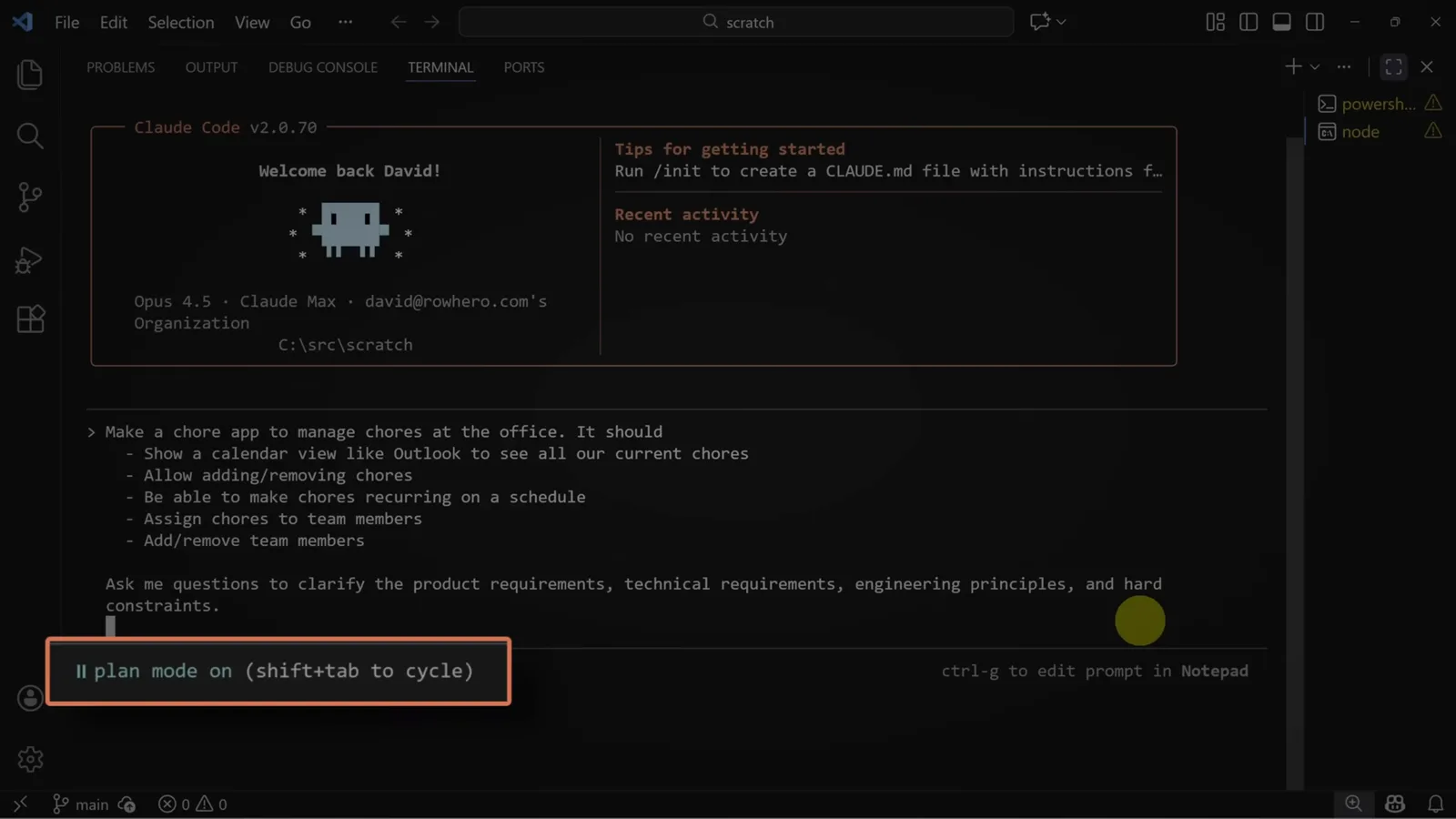Open the Accounts menu icon
The image size is (1456, 819).
tap(30, 698)
